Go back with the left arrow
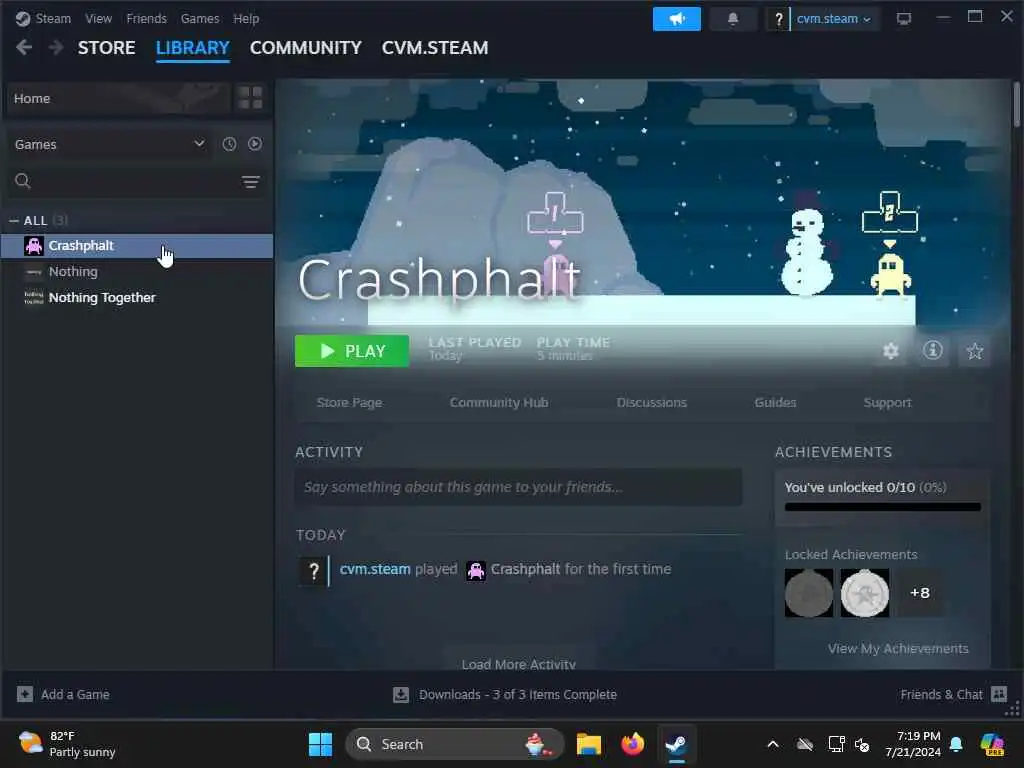Screen dimensions: 1024x768 [x=24, y=47]
